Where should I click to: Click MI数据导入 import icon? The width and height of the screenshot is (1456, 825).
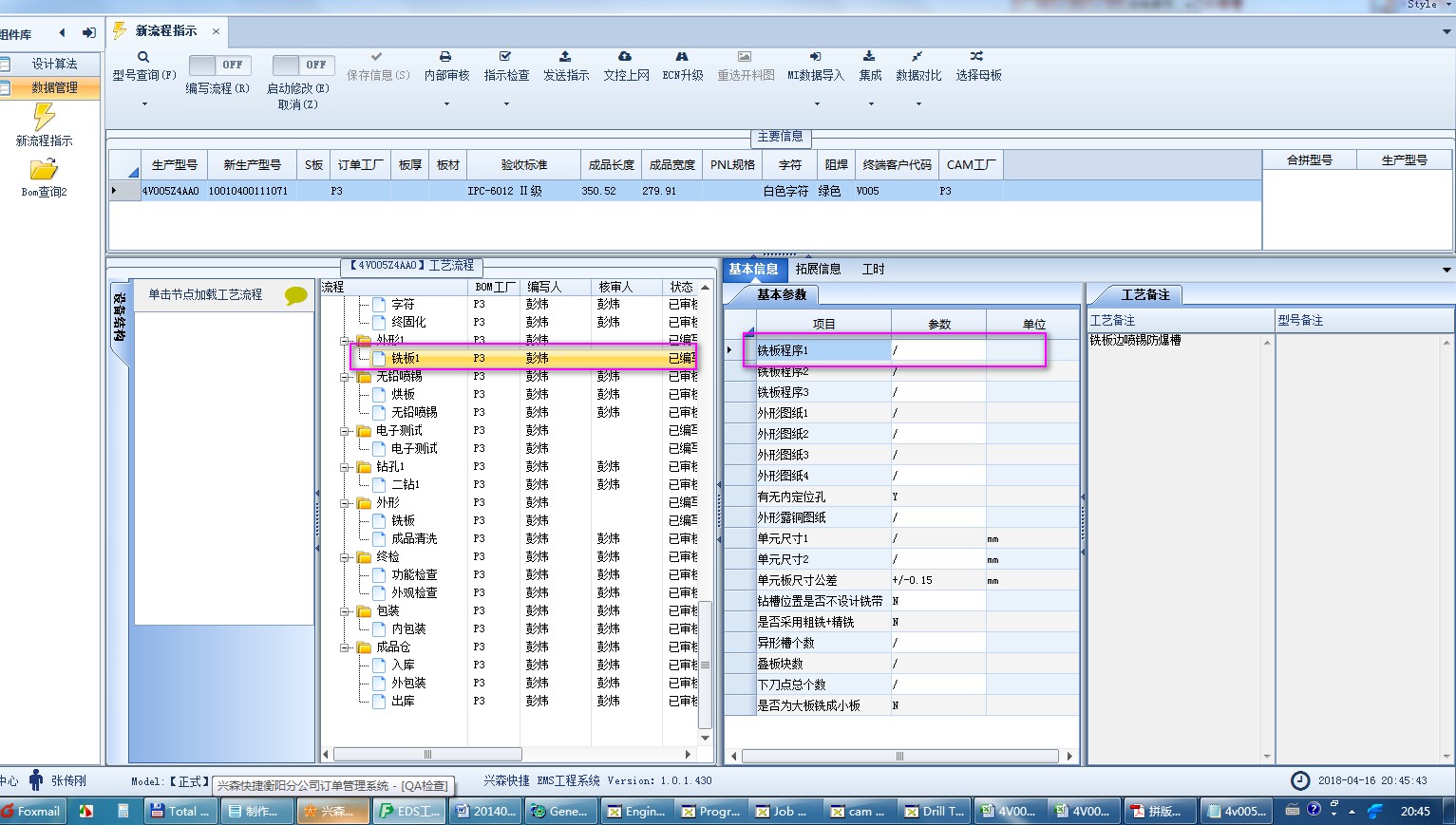point(816,57)
